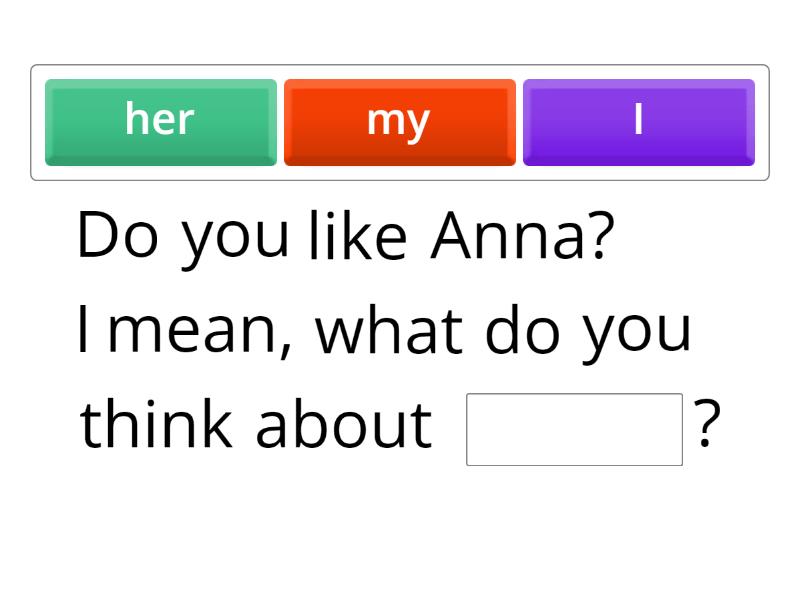The image size is (800, 600).
Task: Click the word bank's right edge beside "I"
Action: pyautogui.click(x=762, y=122)
